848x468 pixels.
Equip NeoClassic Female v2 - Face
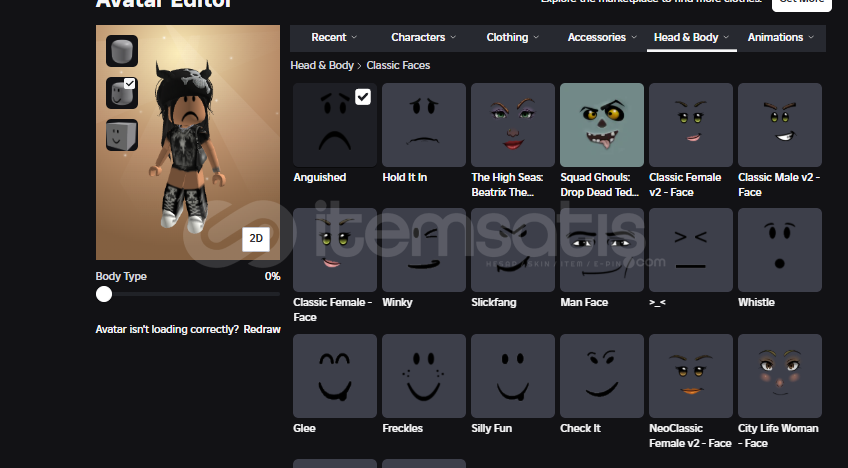[691, 376]
